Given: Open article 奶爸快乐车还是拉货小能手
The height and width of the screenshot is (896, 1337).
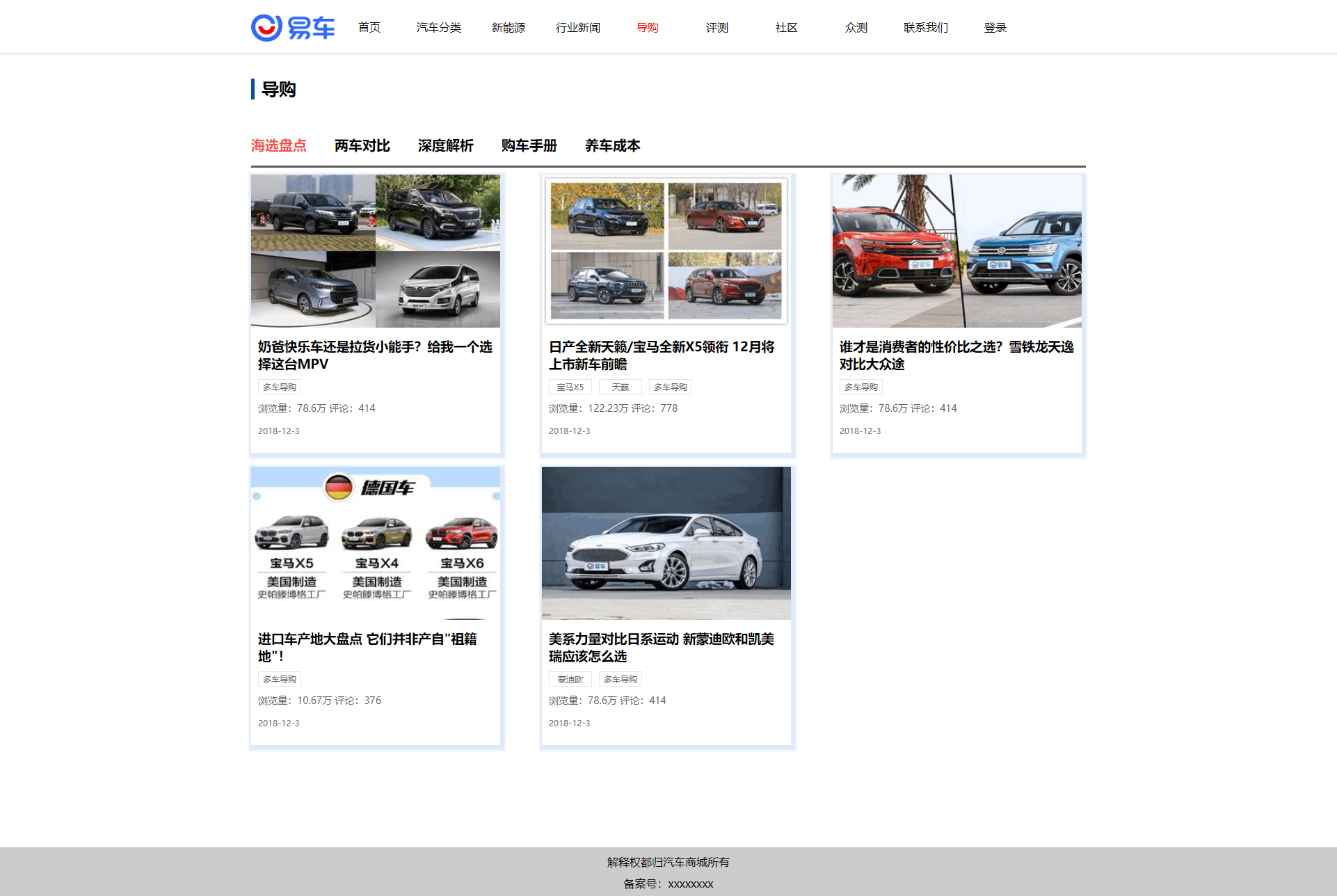Looking at the screenshot, I should 376,355.
